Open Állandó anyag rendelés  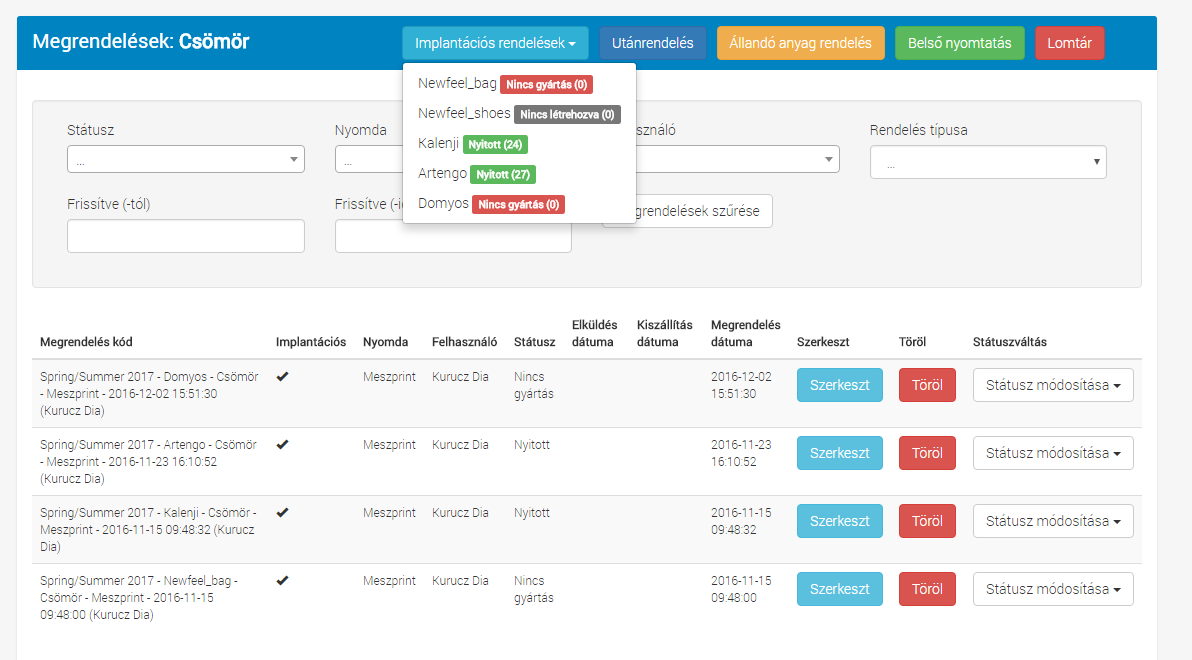click(x=800, y=43)
